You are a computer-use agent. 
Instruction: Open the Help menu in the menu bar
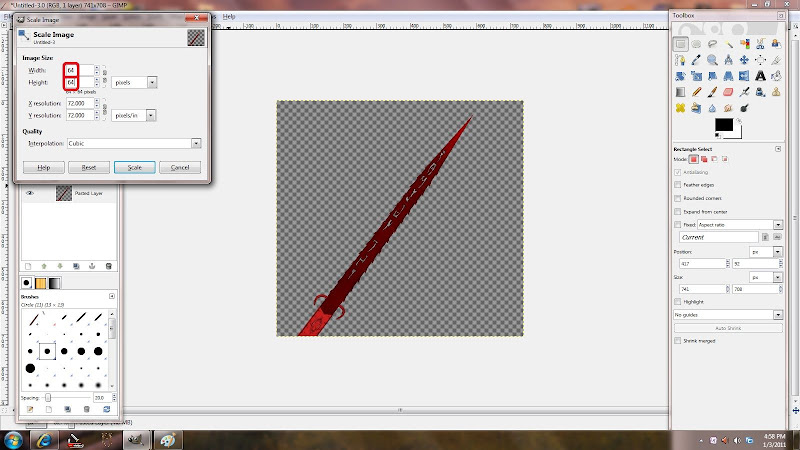(229, 16)
